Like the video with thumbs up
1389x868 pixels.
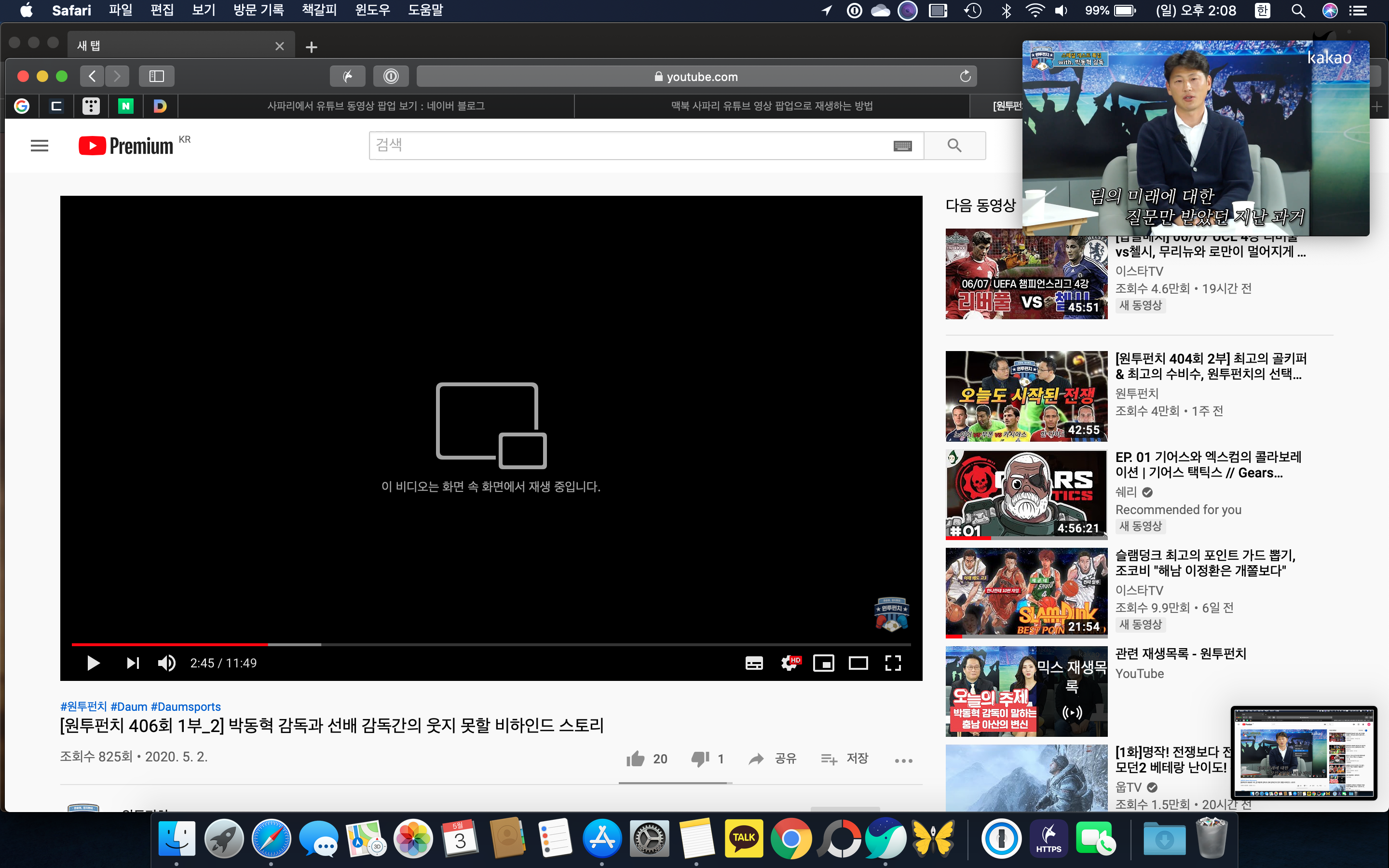click(x=636, y=759)
